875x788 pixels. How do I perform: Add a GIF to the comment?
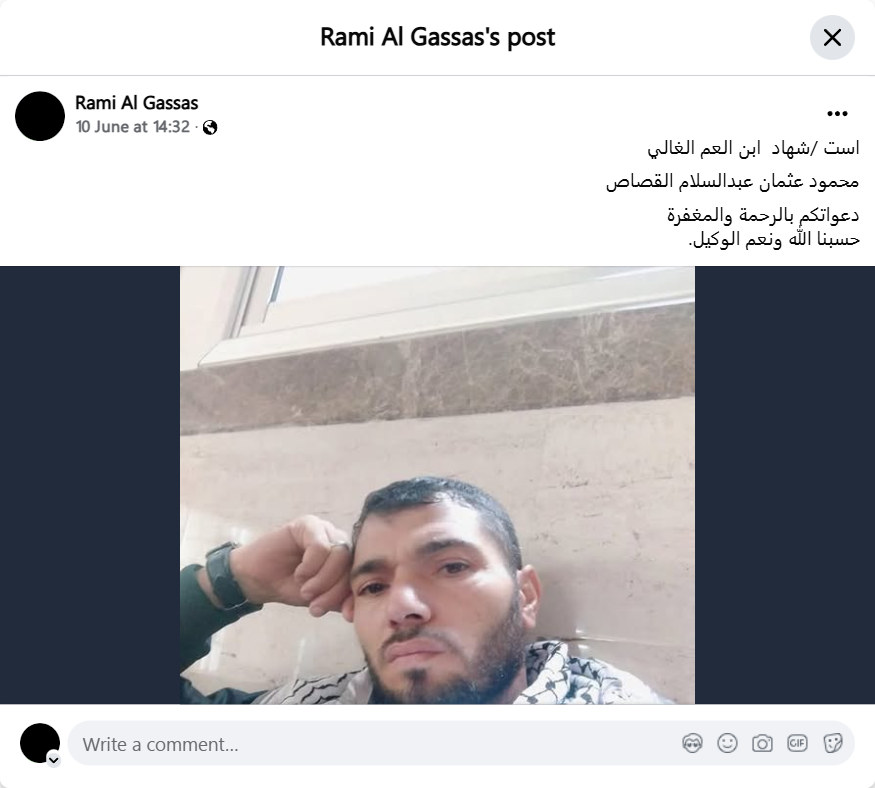797,743
